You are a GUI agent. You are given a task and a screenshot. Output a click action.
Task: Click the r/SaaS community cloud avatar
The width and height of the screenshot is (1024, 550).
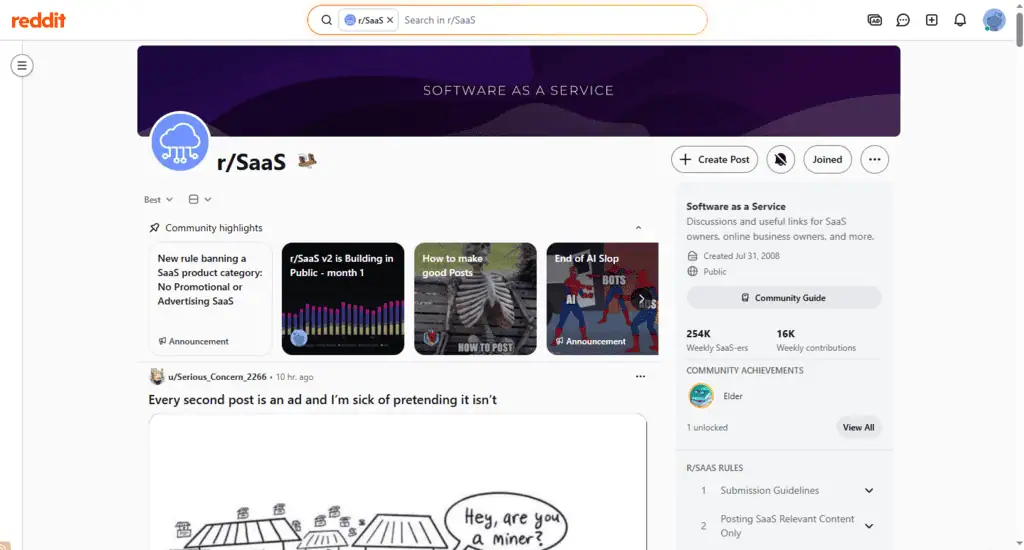[180, 141]
